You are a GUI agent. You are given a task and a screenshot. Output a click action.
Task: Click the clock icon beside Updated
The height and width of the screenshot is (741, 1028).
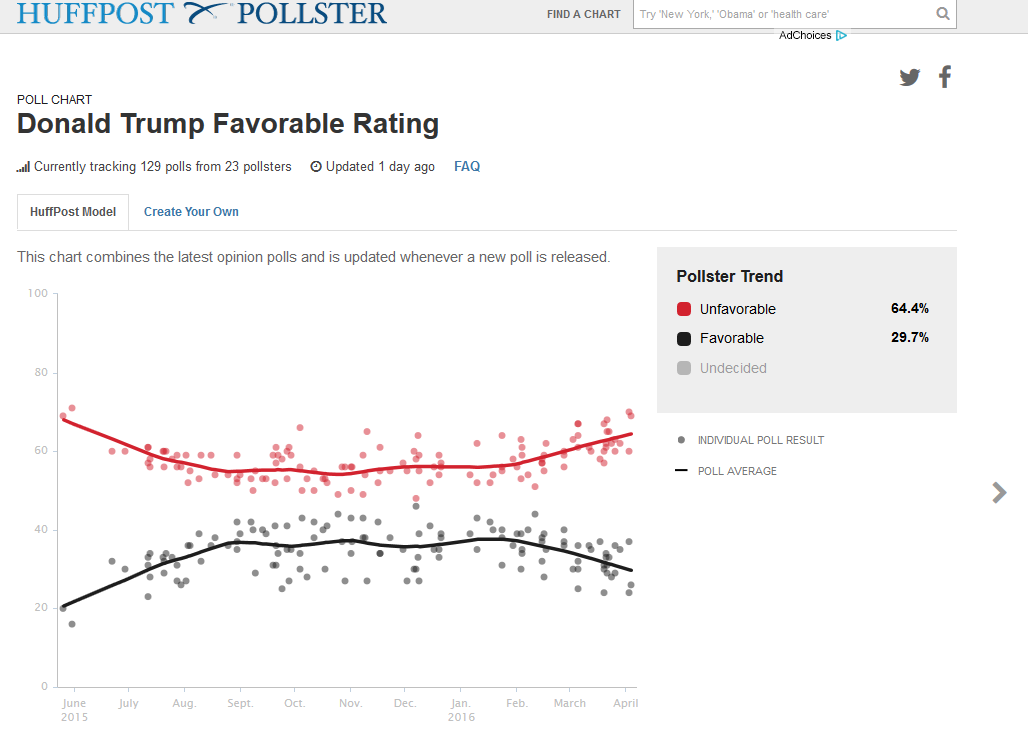point(316,167)
